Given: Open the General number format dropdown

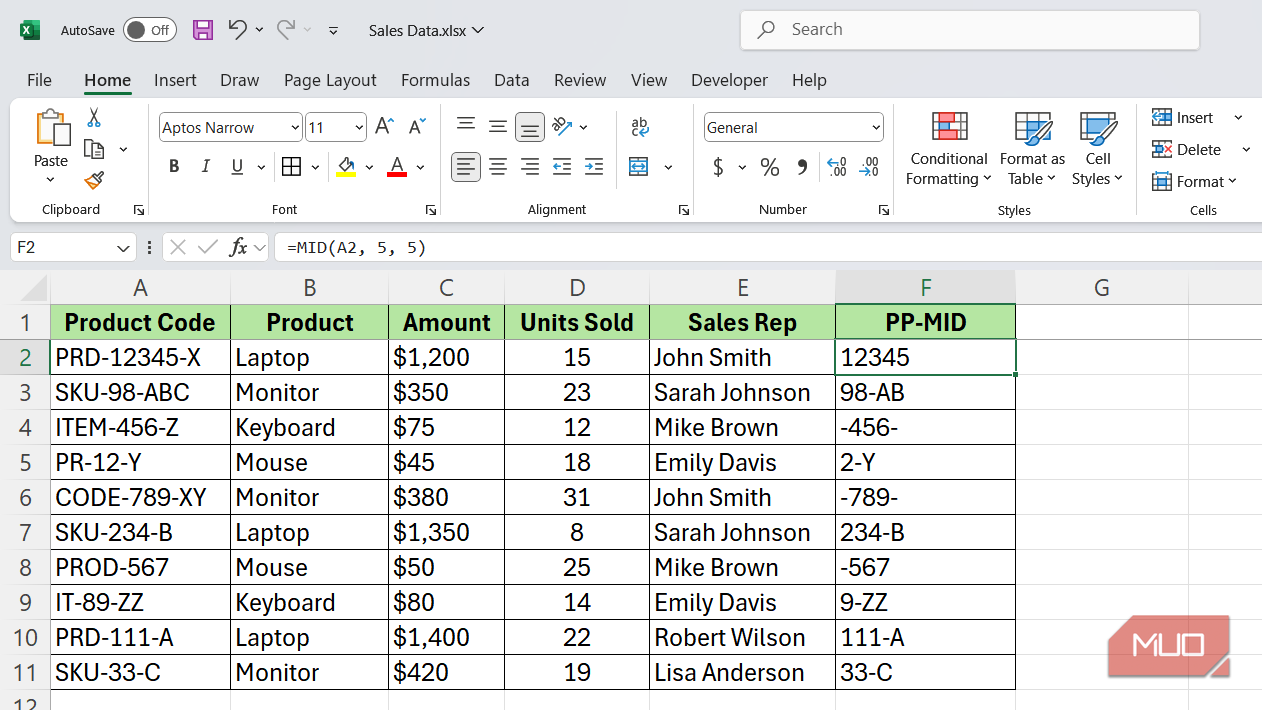Looking at the screenshot, I should pyautogui.click(x=876, y=128).
